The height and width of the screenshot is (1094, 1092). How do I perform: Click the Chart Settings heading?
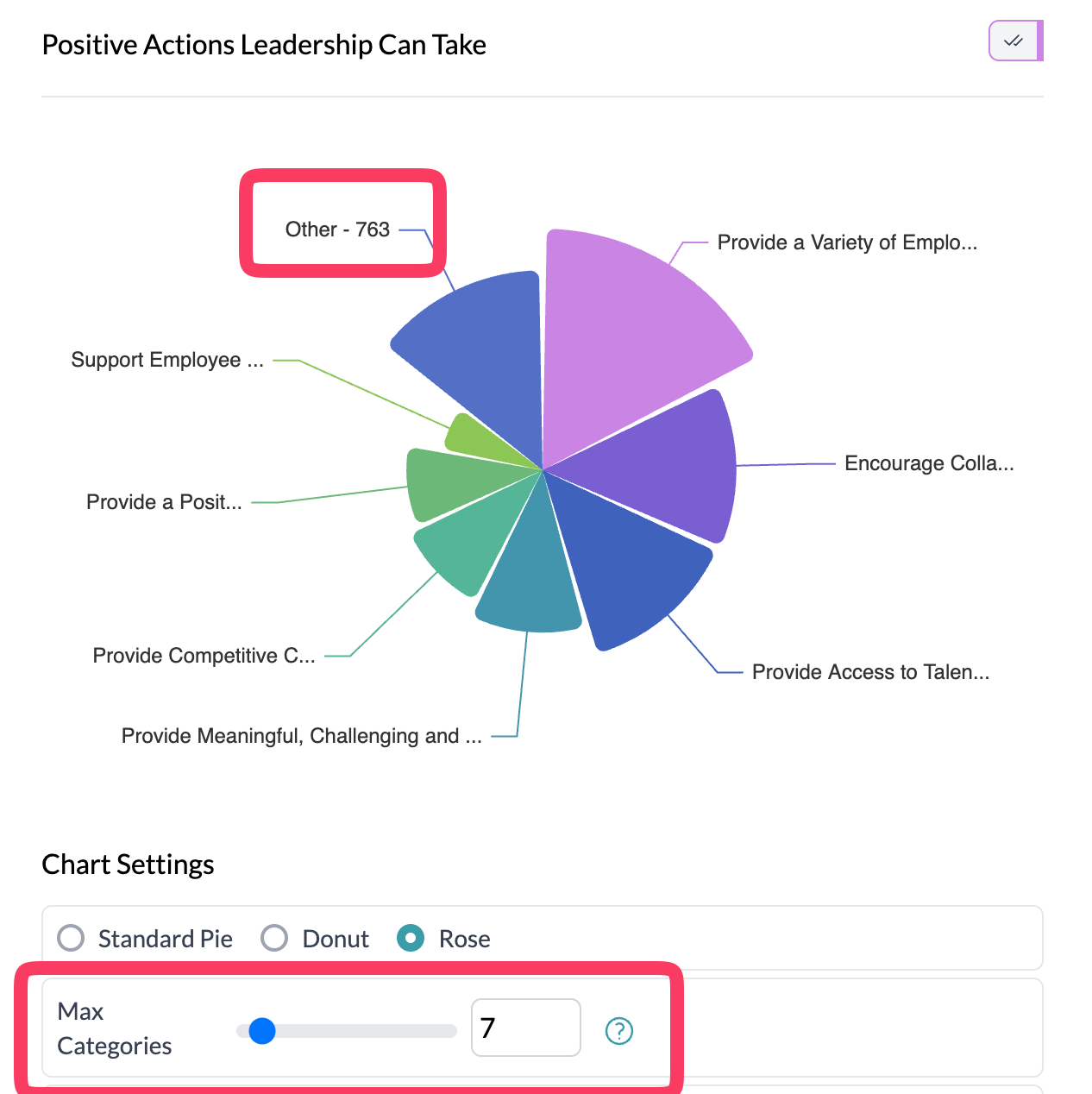(128, 864)
